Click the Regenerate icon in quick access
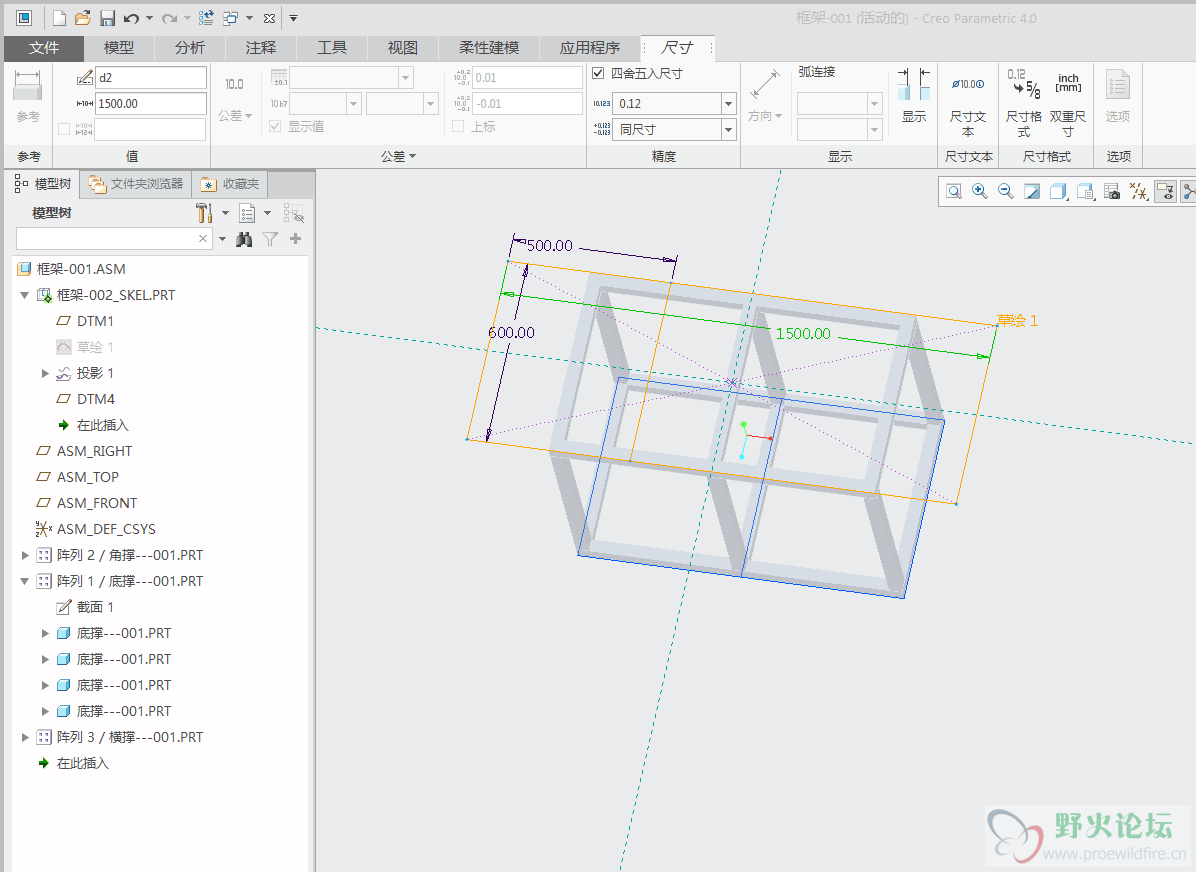The width and height of the screenshot is (1196, 872). 205,18
